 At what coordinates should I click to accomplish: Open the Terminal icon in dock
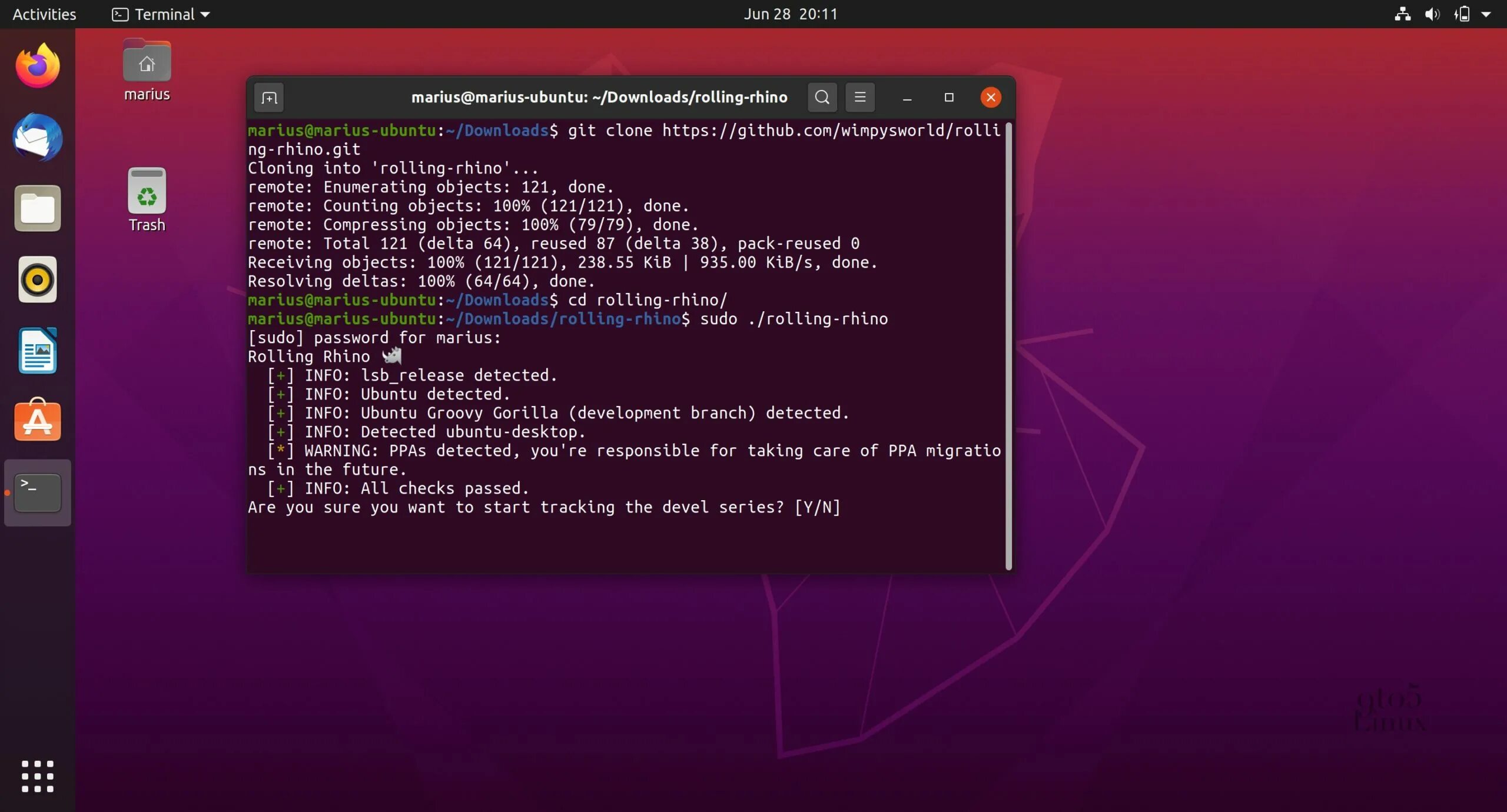coord(37,491)
